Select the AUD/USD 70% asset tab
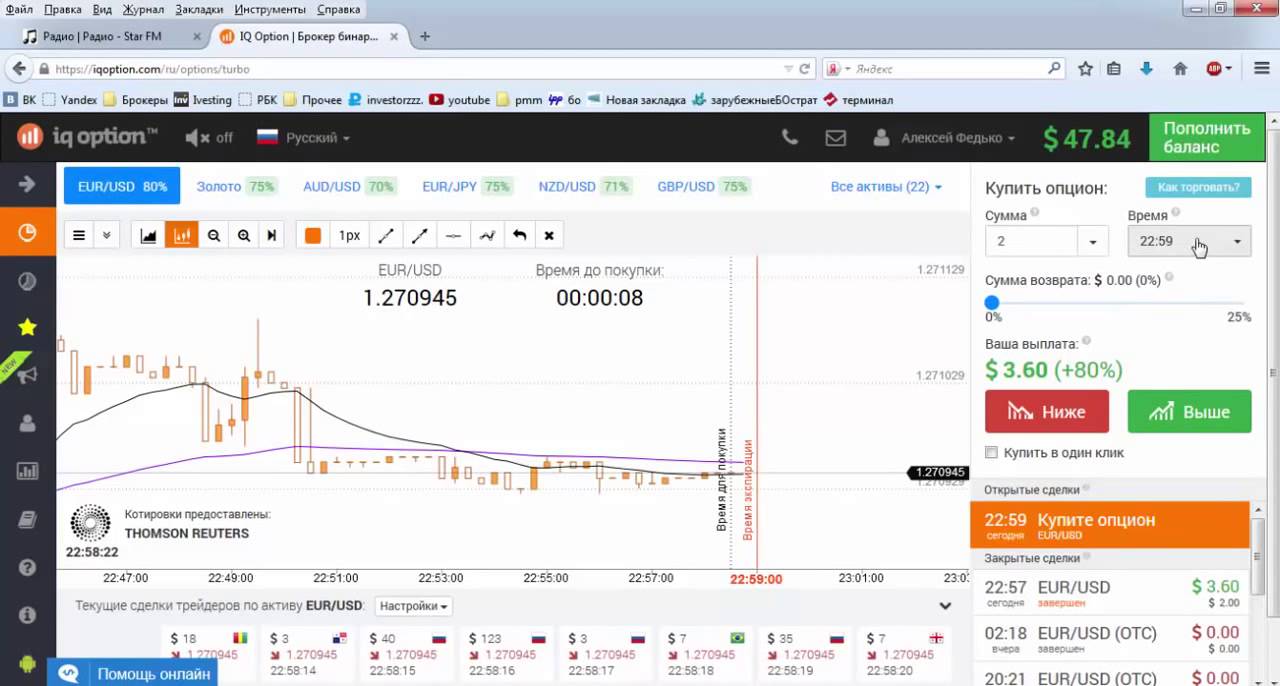 (349, 186)
